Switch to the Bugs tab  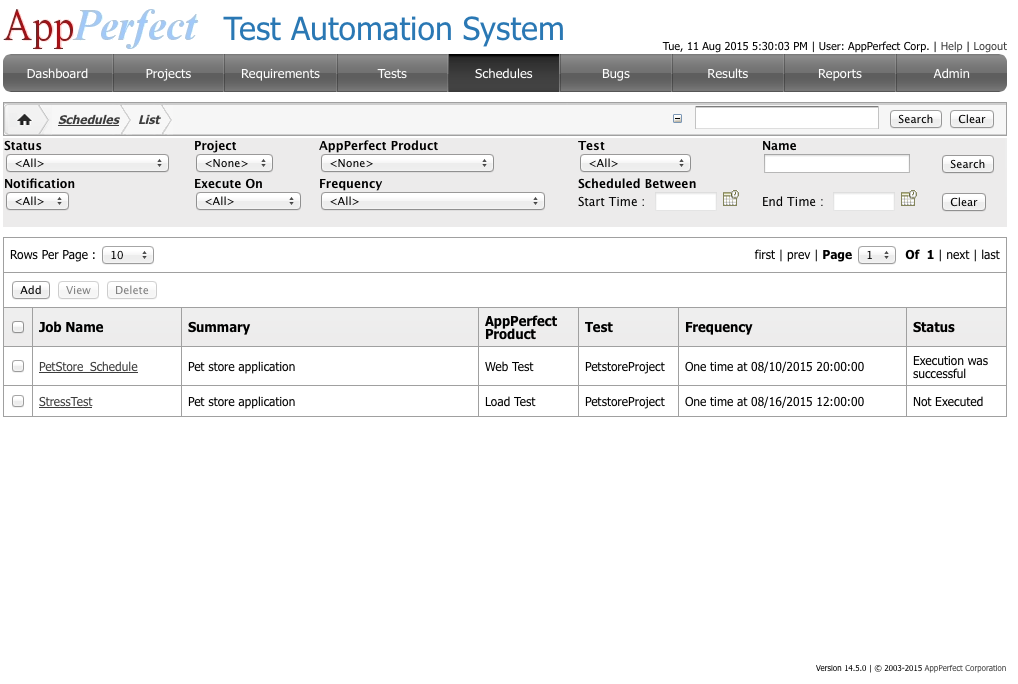point(615,73)
